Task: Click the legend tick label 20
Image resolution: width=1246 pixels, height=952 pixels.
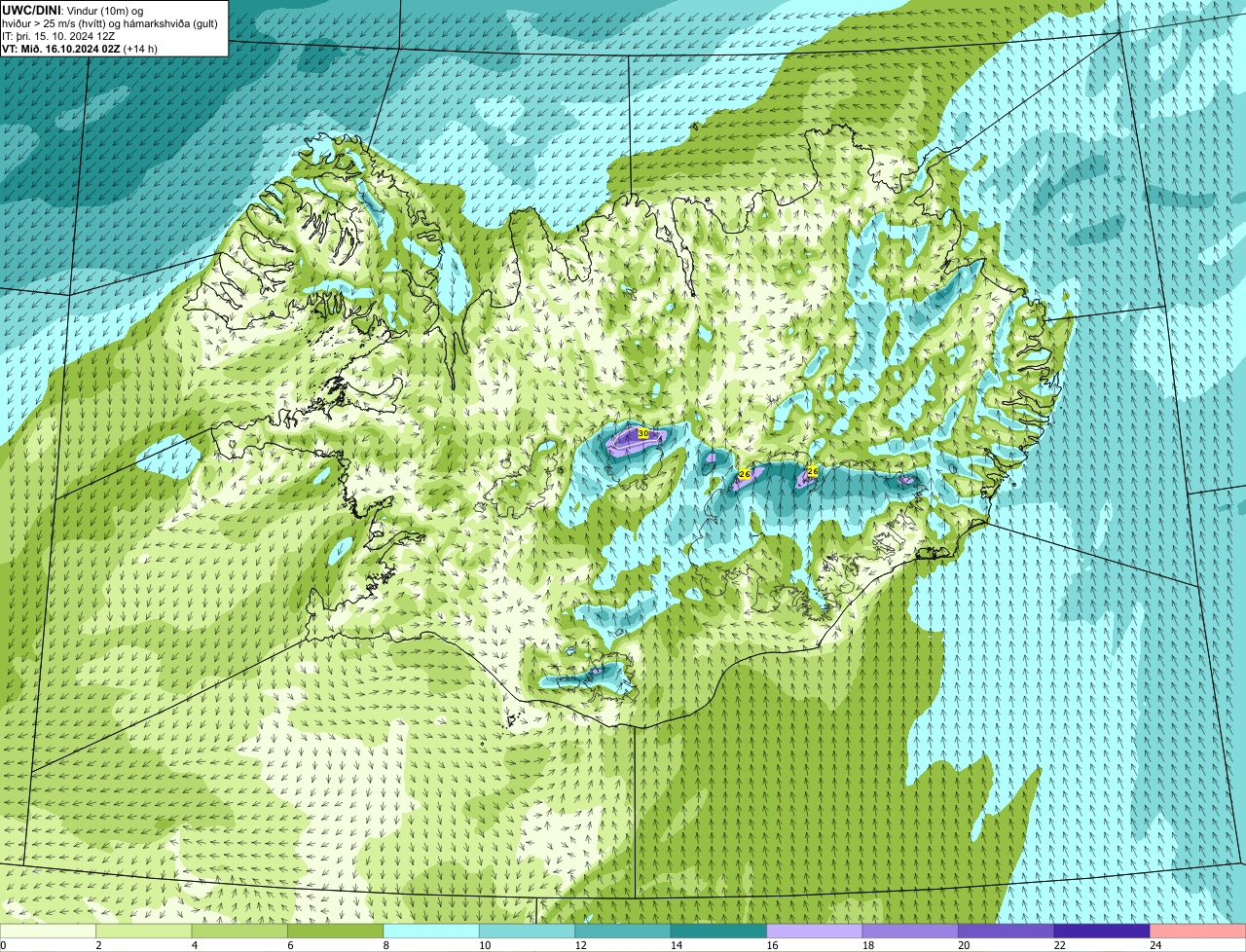Action: (x=963, y=944)
